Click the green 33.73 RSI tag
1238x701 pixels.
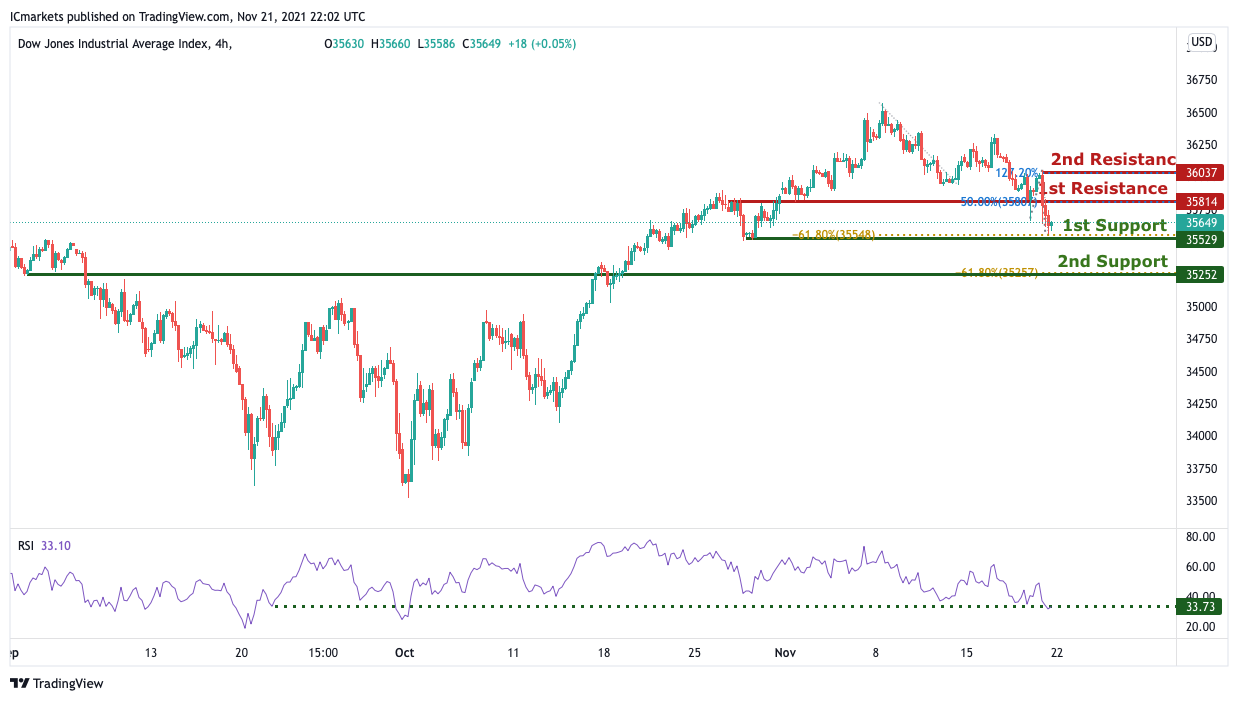(1201, 606)
